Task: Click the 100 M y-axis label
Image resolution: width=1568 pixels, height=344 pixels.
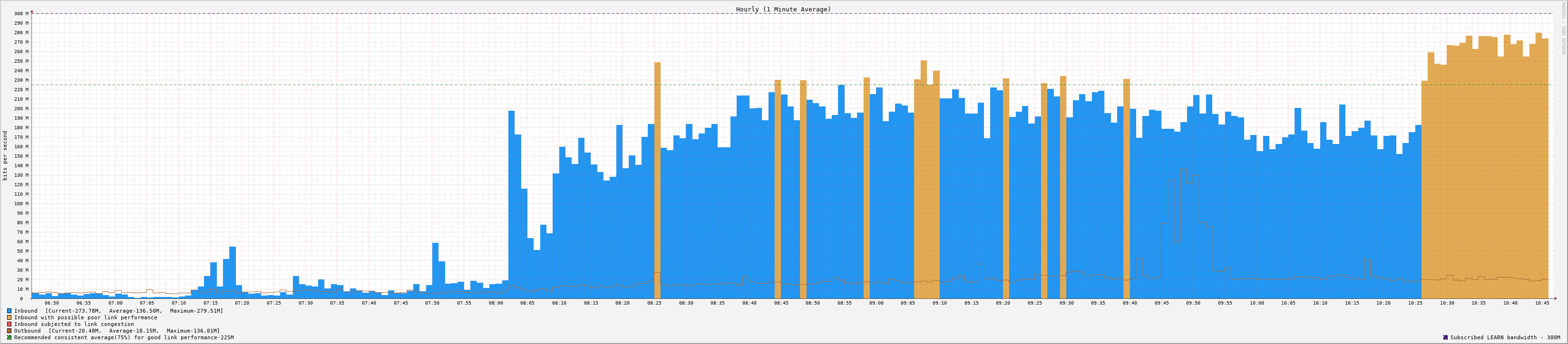Action: [21, 204]
